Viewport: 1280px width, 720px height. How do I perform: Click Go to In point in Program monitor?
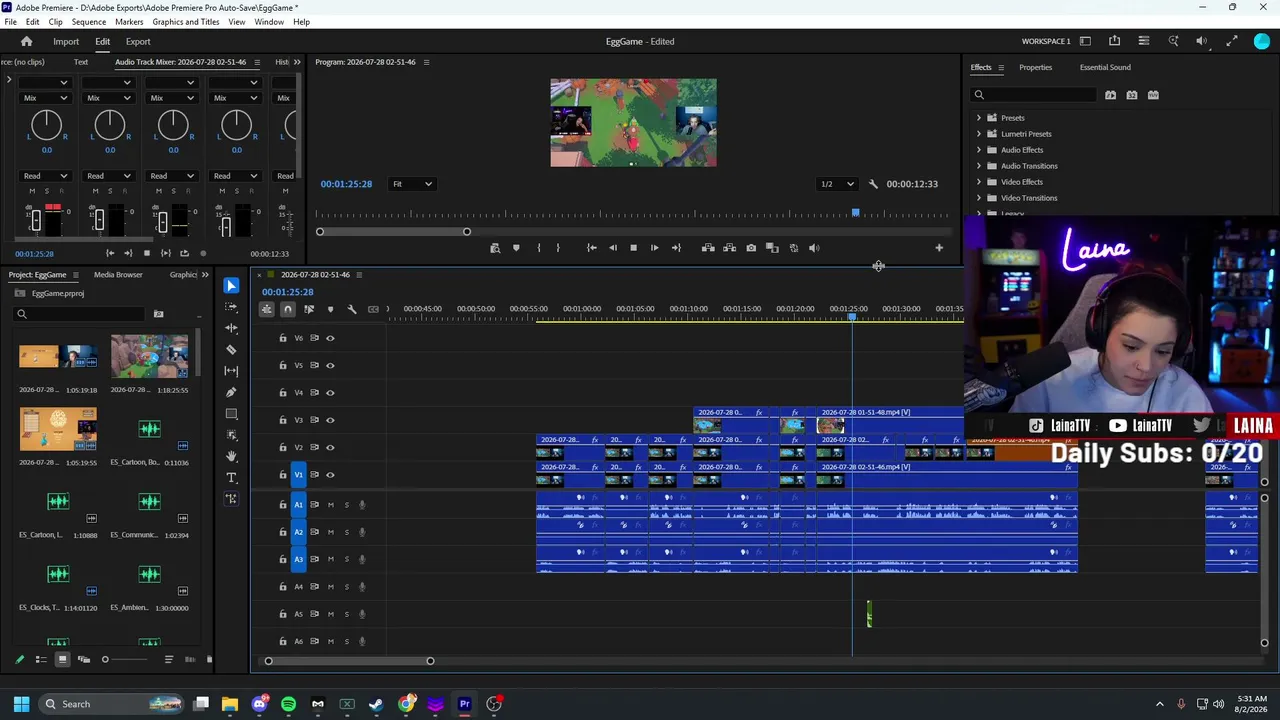(x=591, y=248)
